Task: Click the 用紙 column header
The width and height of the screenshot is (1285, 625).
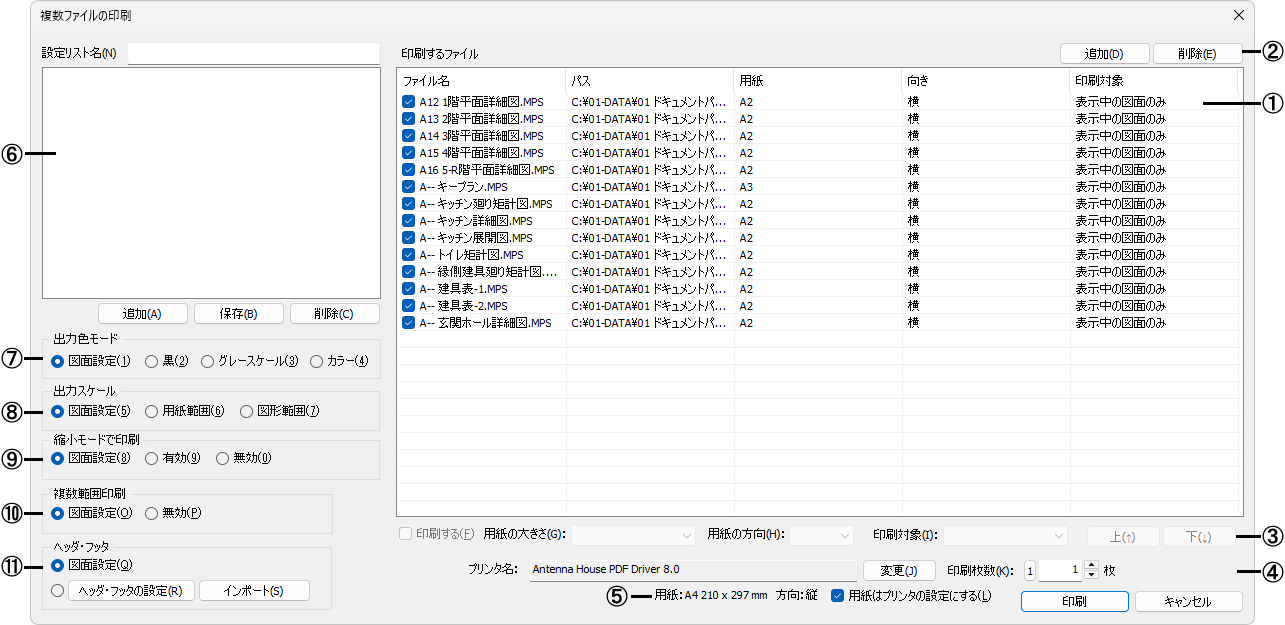Action: (818, 80)
